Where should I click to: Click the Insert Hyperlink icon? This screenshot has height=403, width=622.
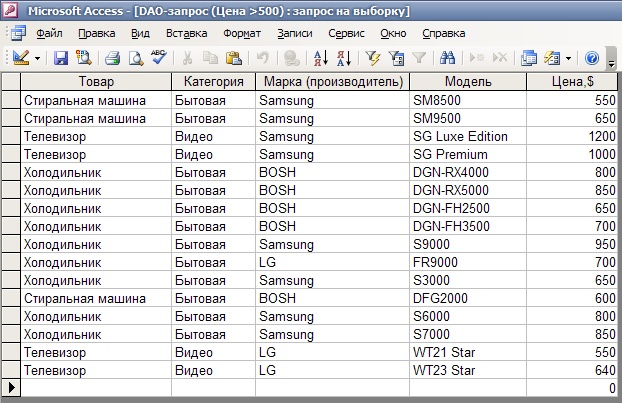click(x=292, y=58)
